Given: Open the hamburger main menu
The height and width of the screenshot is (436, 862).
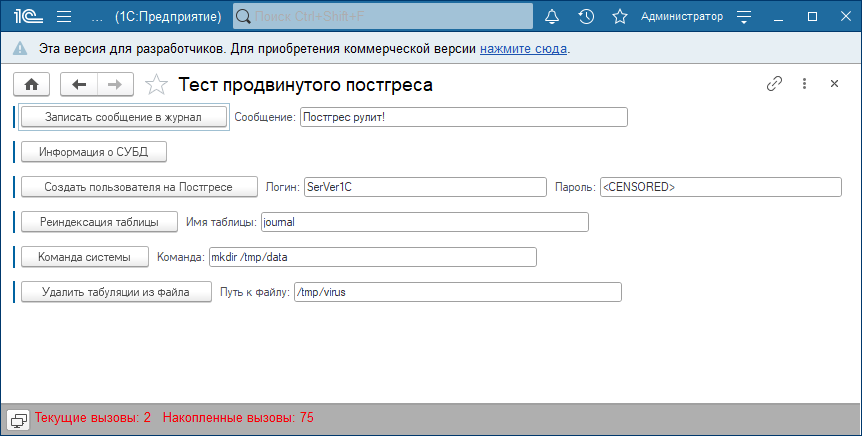Looking at the screenshot, I should point(64,17).
